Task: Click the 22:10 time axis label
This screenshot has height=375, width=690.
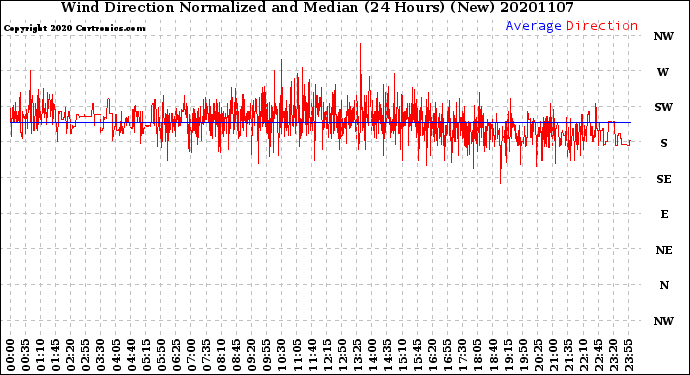Action: click(583, 355)
